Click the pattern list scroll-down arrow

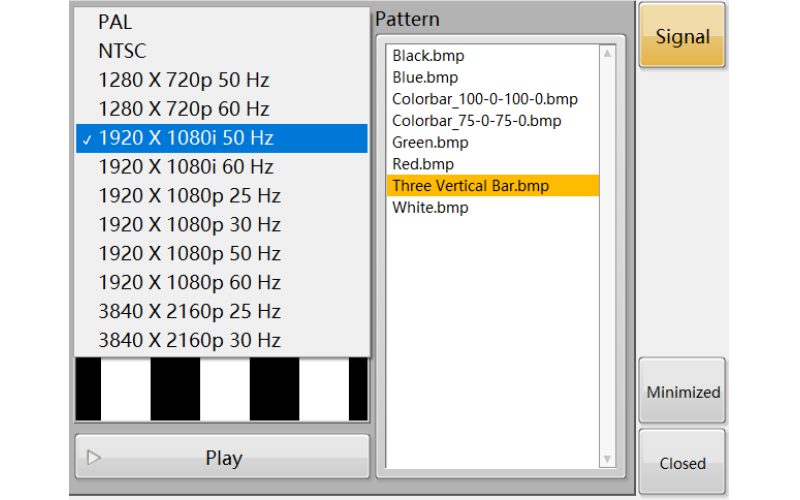607,459
